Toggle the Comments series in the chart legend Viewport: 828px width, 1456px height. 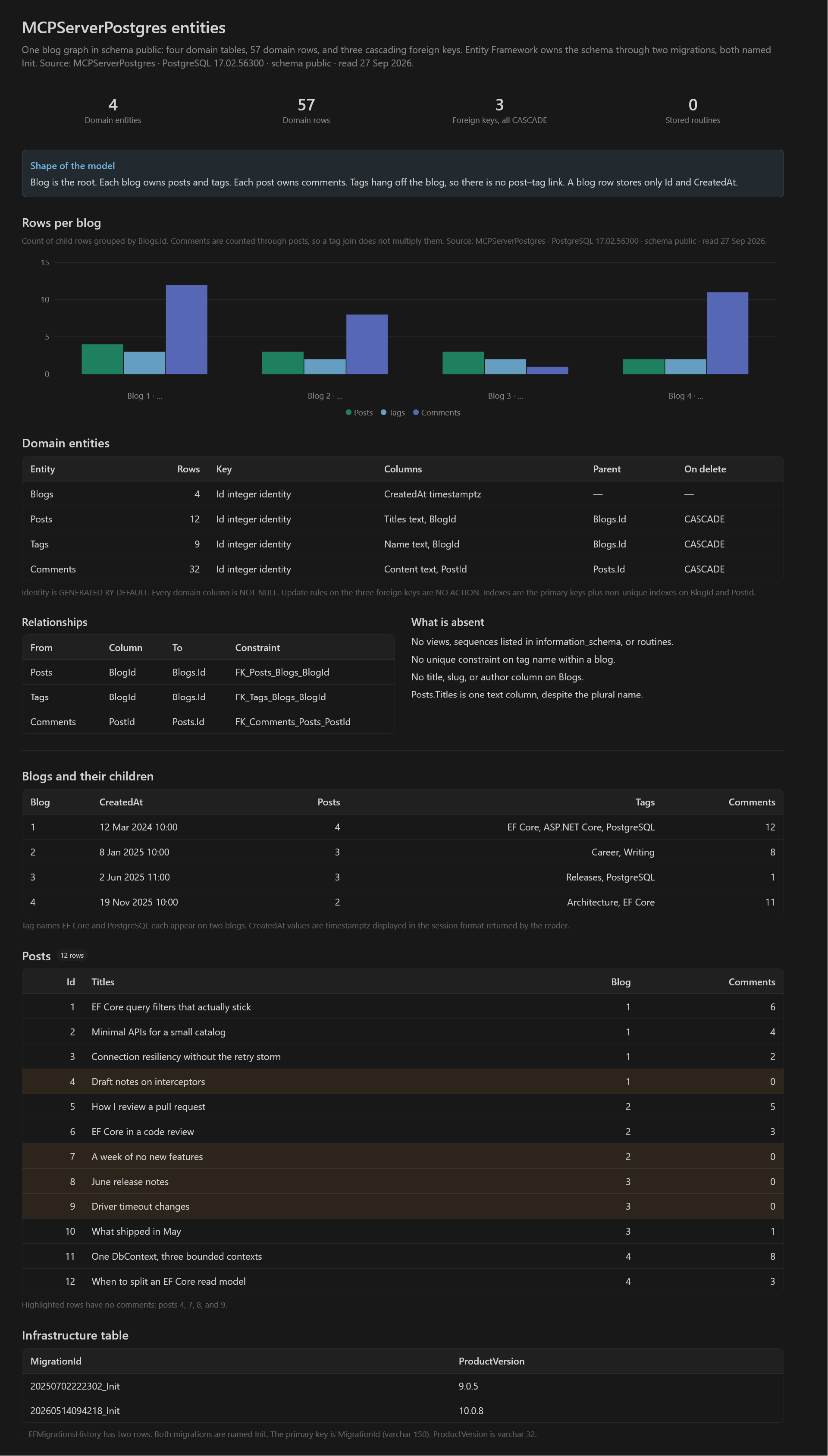click(x=436, y=412)
